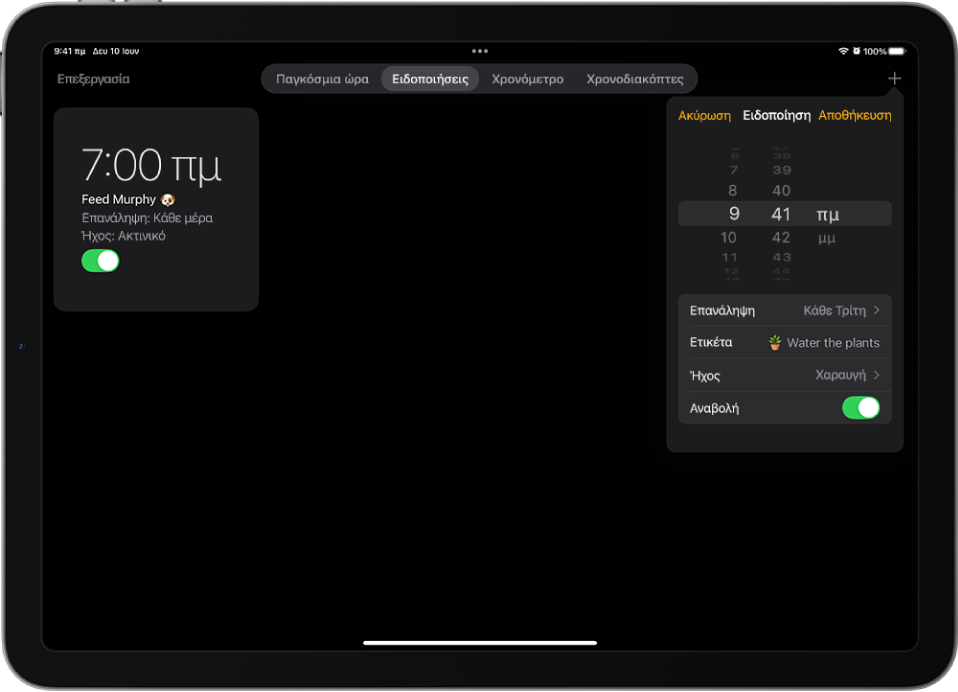958x692 pixels.
Task: Tap the plant emoji in Ετικέτα field
Action: (x=775, y=343)
